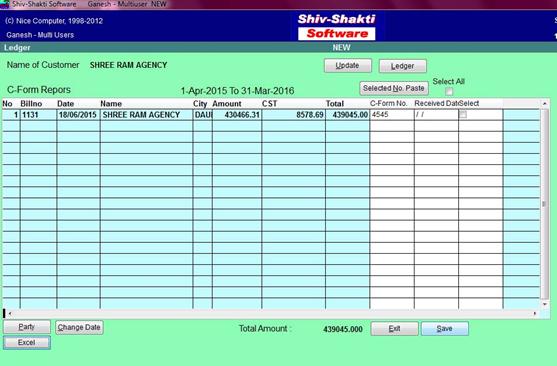Click the grid's vertical scrollbar down arrow
The height and width of the screenshot is (366, 557).
tap(545, 305)
